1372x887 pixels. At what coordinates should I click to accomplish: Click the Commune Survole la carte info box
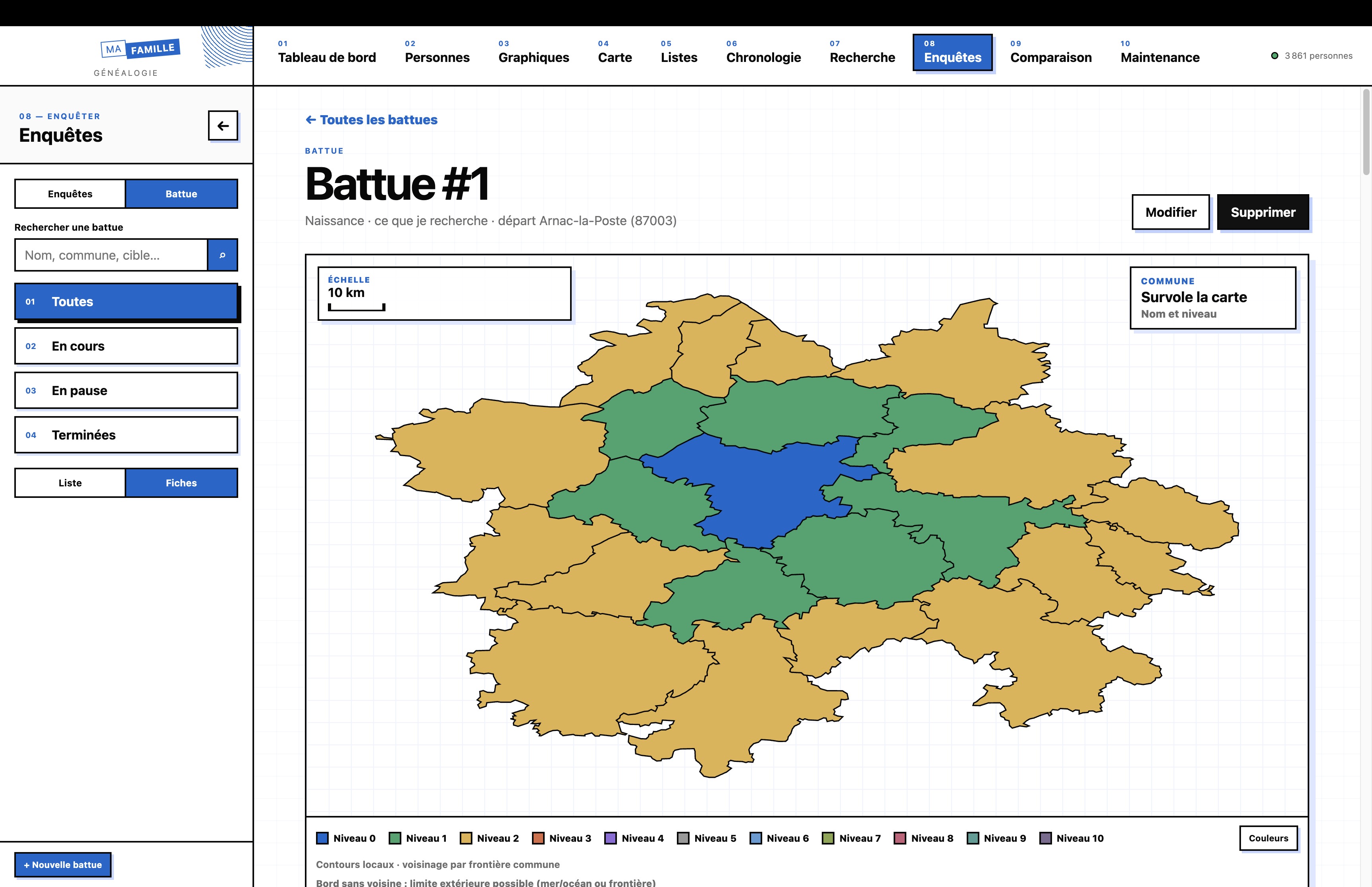pyautogui.click(x=1213, y=298)
